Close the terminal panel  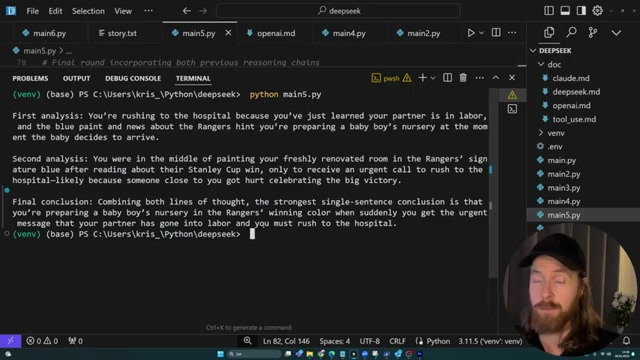click(512, 78)
